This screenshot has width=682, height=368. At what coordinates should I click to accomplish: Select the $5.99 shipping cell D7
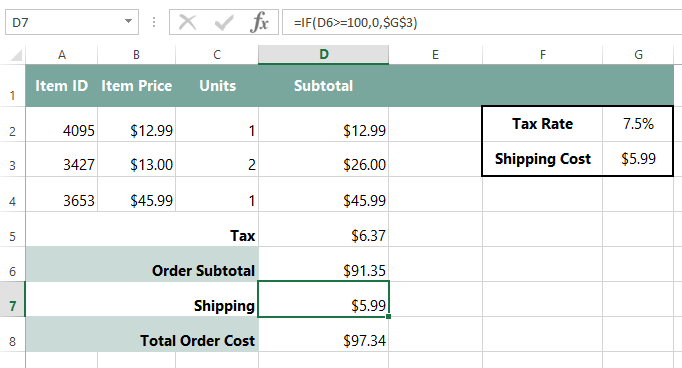[324, 299]
